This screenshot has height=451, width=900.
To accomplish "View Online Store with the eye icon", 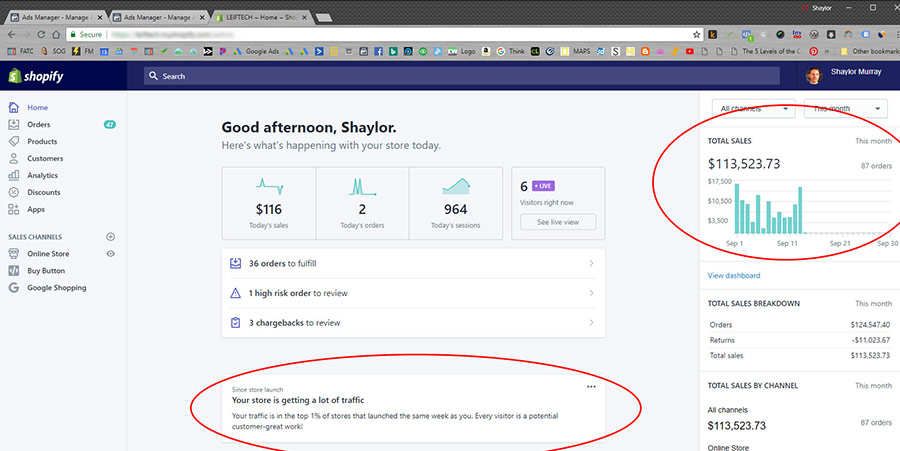I will coord(111,254).
